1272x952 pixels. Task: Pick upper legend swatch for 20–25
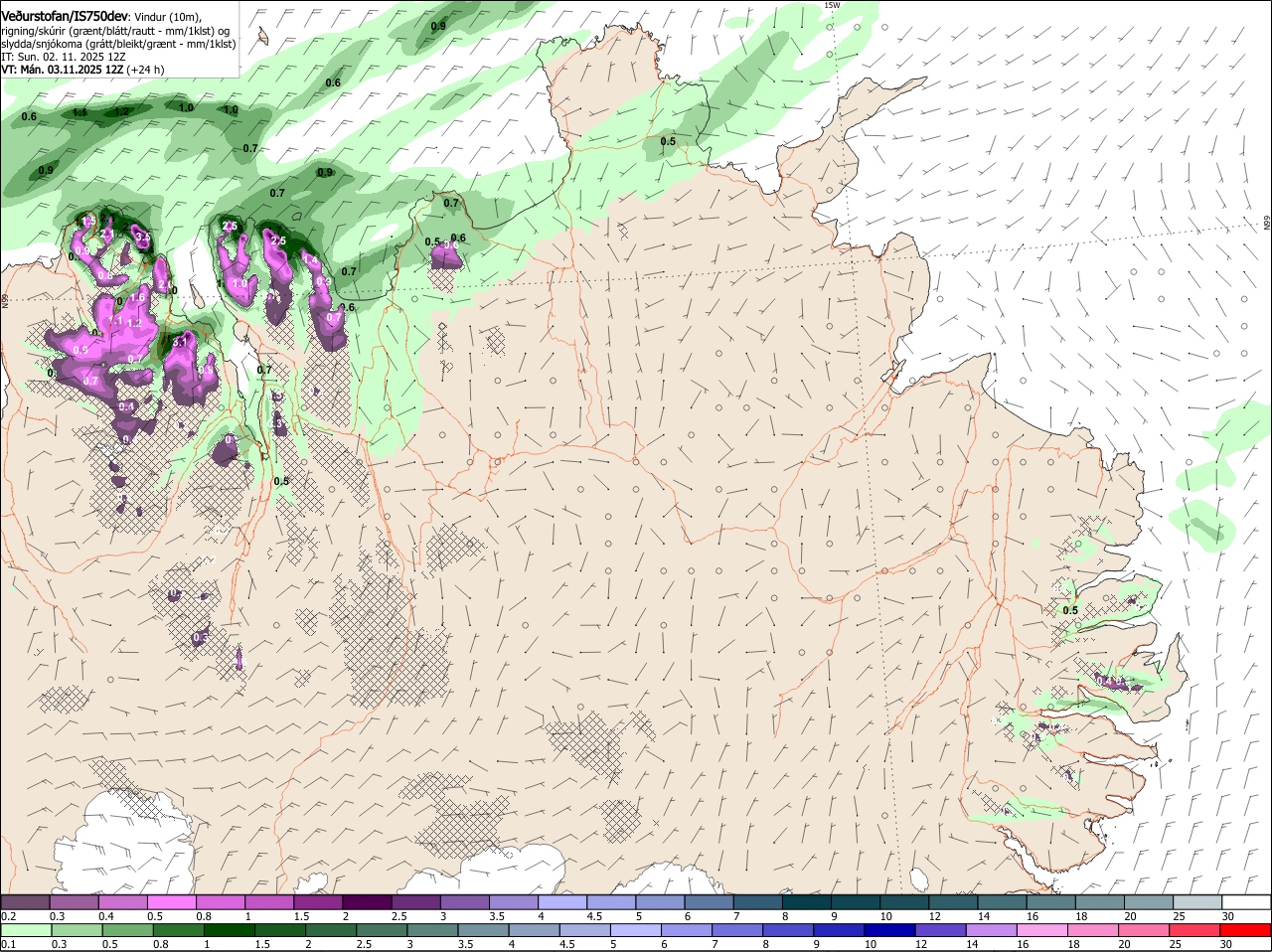(x=1150, y=902)
